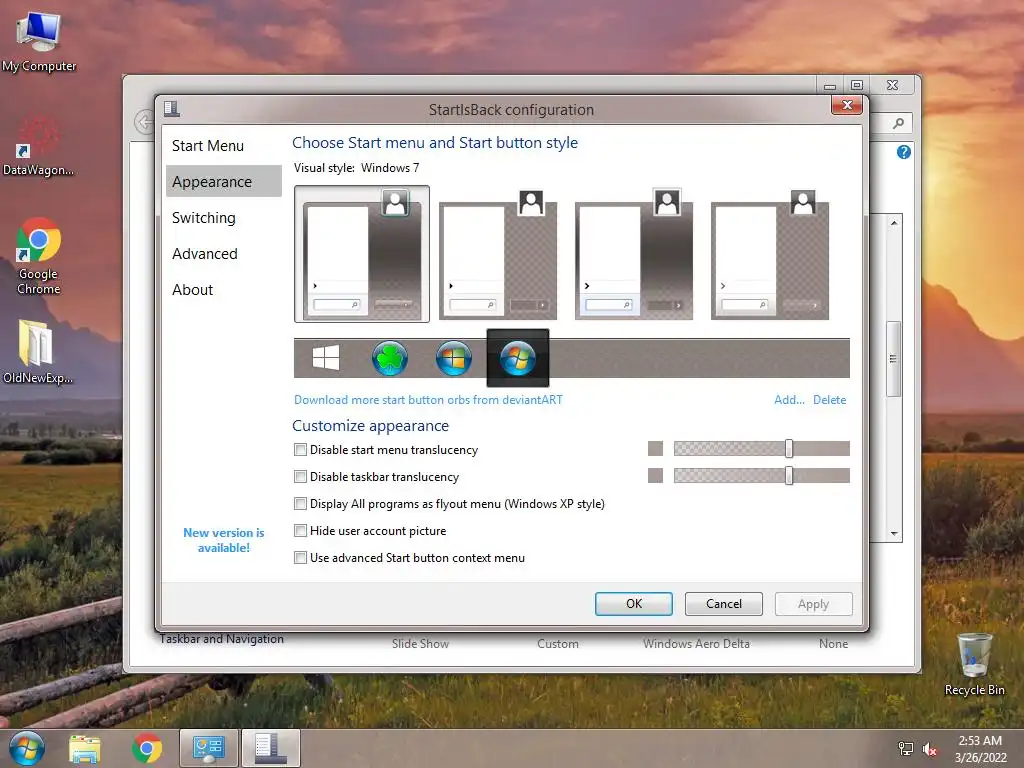Viewport: 1024px width, 768px height.
Task: Adjust the start menu translucency slider
Action: pyautogui.click(x=789, y=449)
